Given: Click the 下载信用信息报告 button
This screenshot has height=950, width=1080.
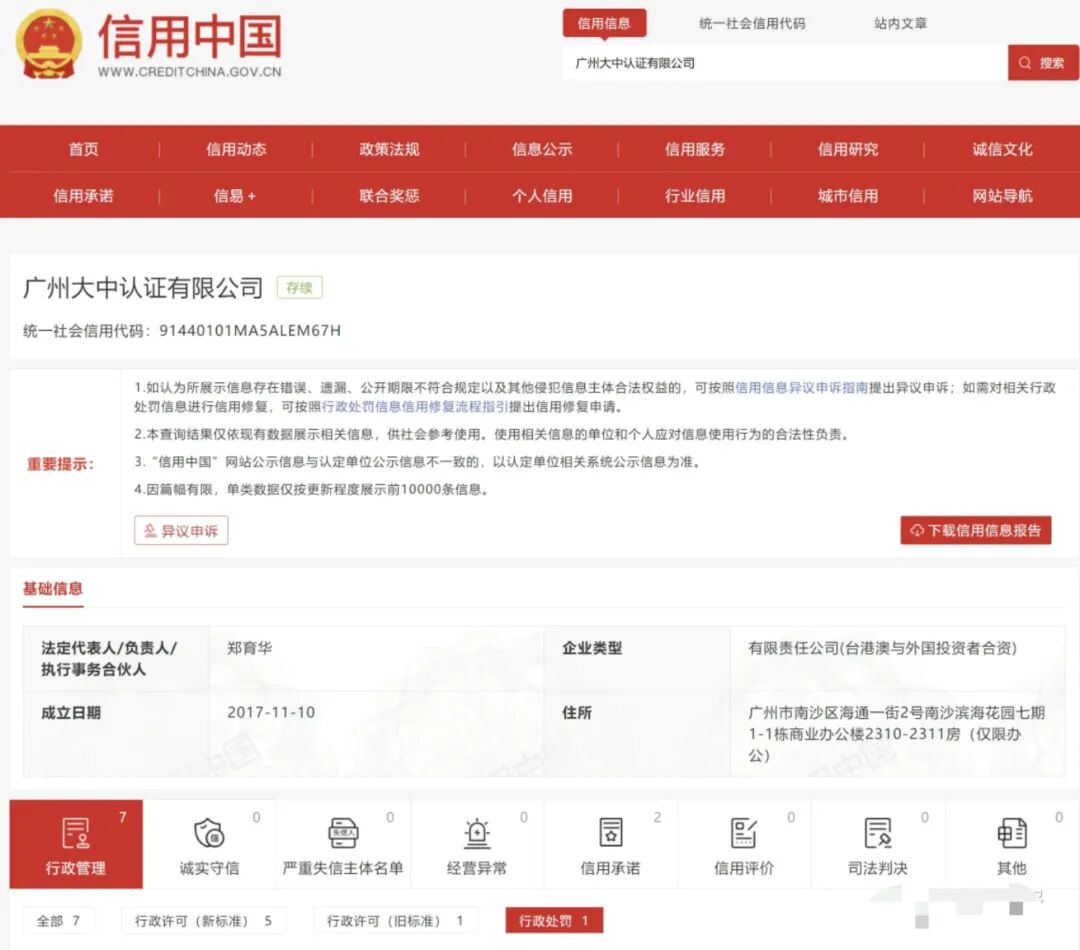Looking at the screenshot, I should [975, 530].
